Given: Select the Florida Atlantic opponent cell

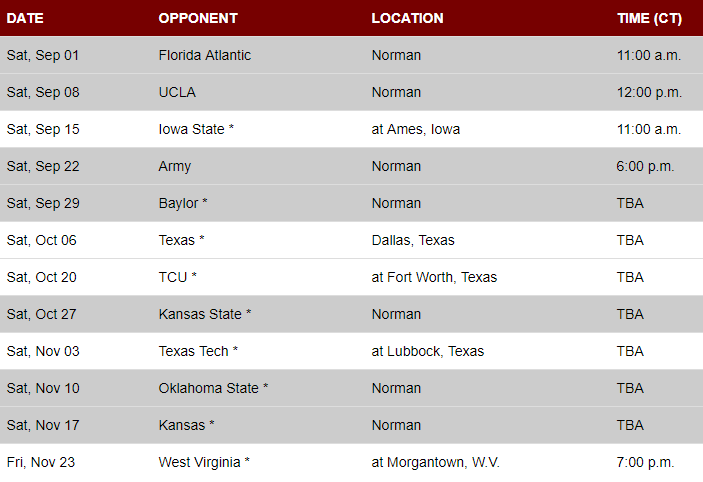Looking at the screenshot, I should 204,55.
